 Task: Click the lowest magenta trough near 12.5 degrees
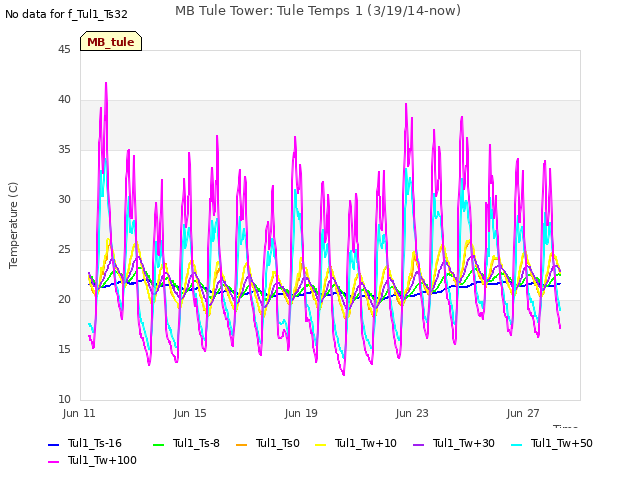tap(344, 374)
